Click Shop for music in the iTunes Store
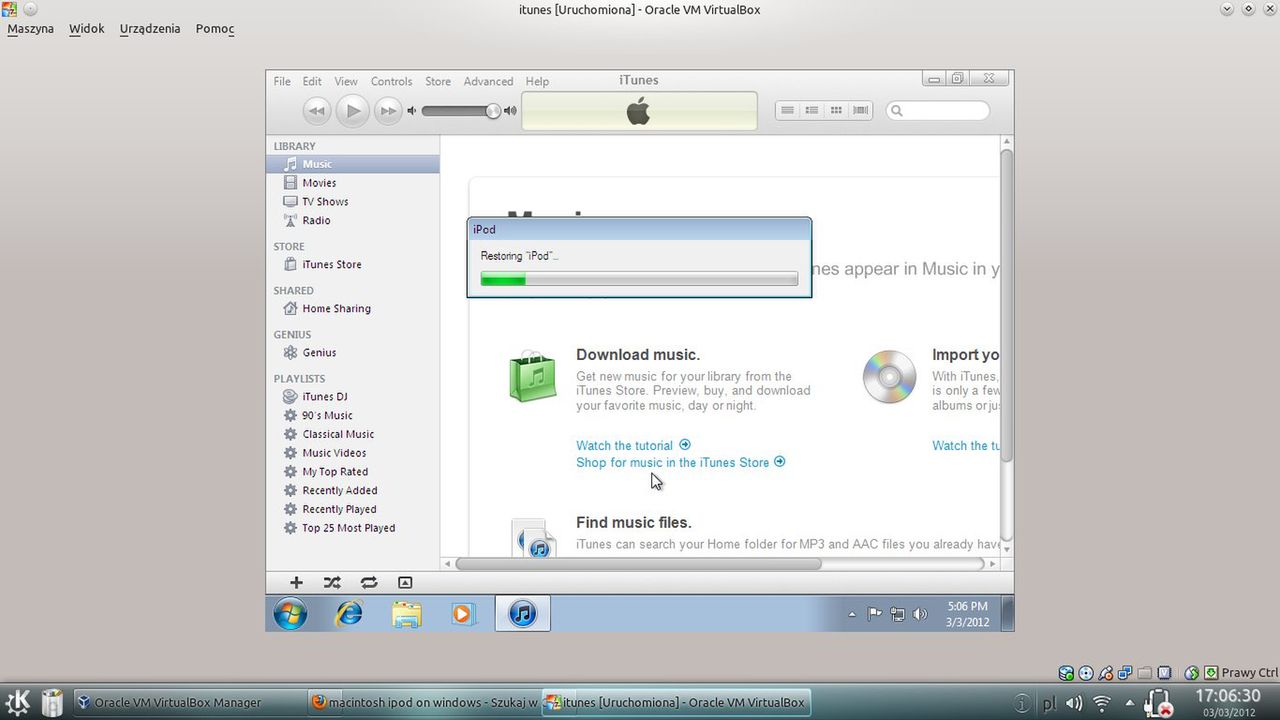Viewport: 1280px width, 720px height. pos(681,463)
